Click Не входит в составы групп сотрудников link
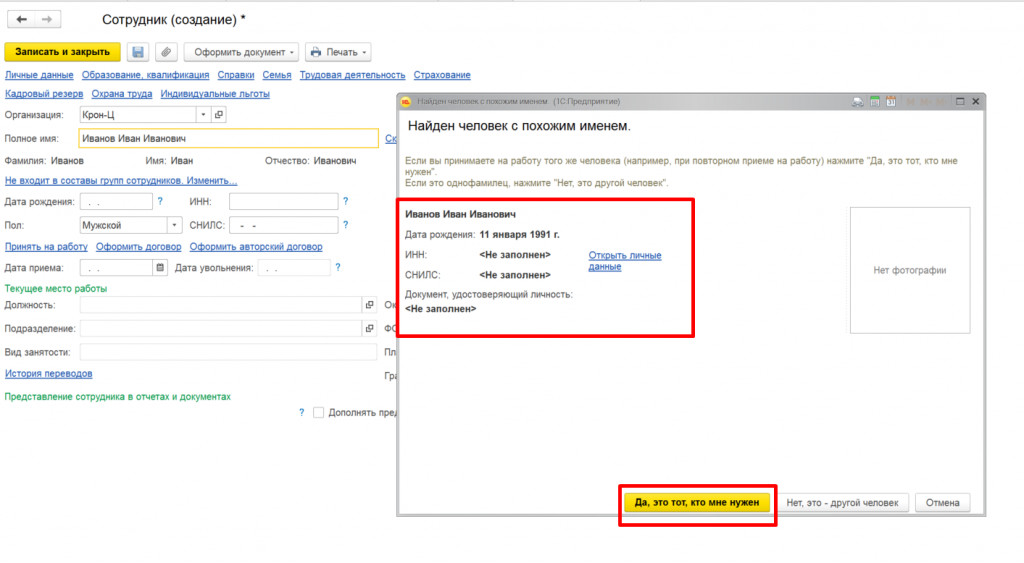The width and height of the screenshot is (1024, 563). point(121,180)
